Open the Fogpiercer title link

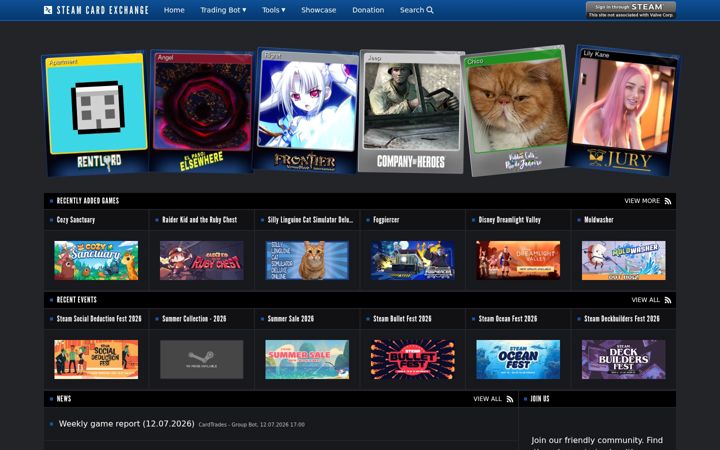coord(386,219)
